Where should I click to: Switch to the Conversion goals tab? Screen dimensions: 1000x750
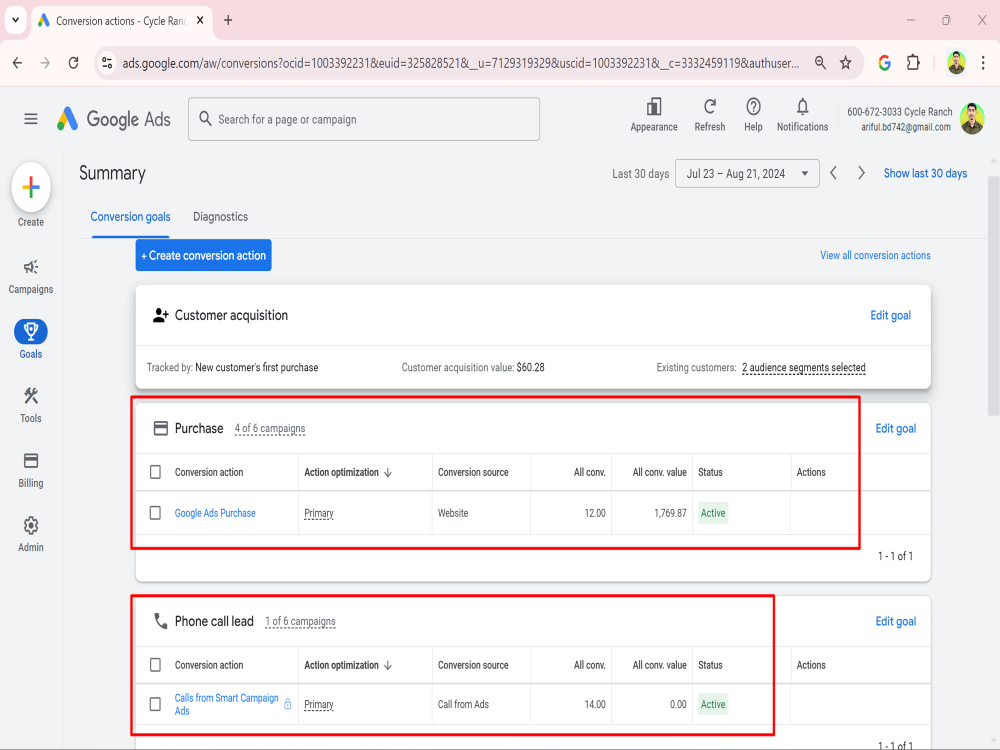tap(130, 217)
